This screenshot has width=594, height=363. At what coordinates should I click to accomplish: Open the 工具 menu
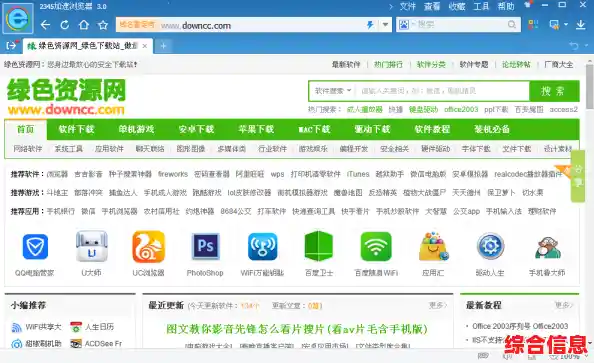(x=481, y=6)
